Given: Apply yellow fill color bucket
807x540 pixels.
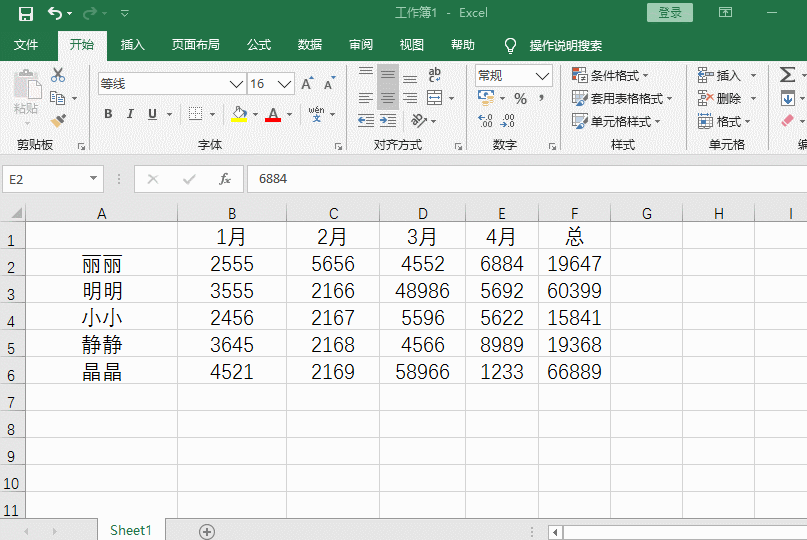Looking at the screenshot, I should (x=239, y=114).
